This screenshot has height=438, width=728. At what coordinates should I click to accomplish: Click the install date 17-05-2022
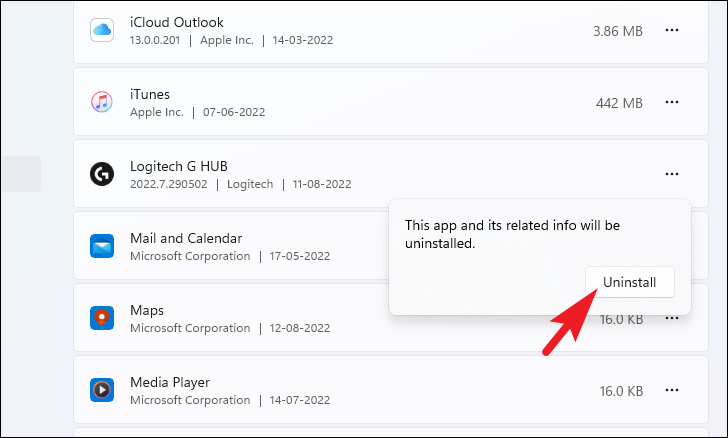click(x=300, y=256)
